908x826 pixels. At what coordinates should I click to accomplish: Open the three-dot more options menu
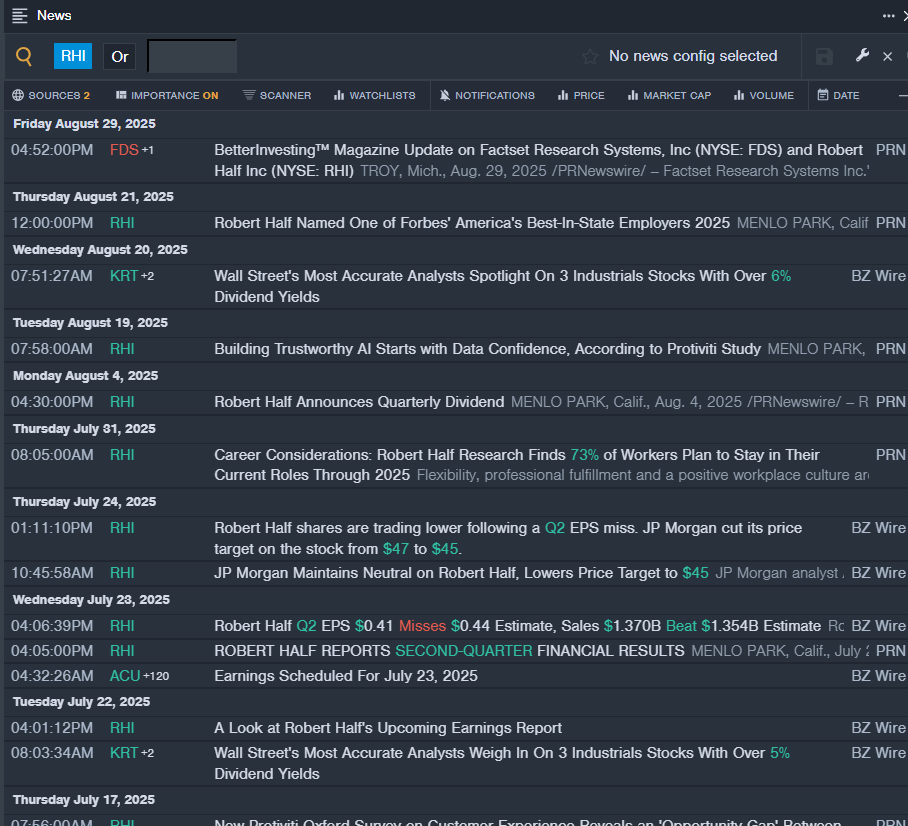[888, 16]
